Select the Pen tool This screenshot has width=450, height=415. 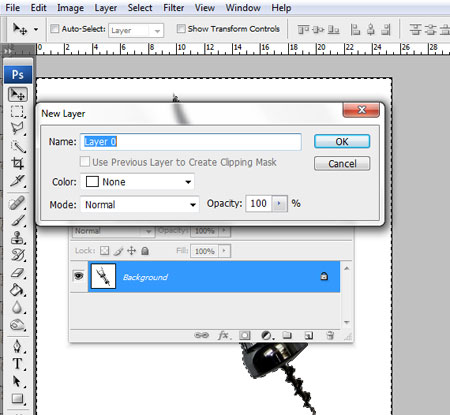[x=17, y=346]
